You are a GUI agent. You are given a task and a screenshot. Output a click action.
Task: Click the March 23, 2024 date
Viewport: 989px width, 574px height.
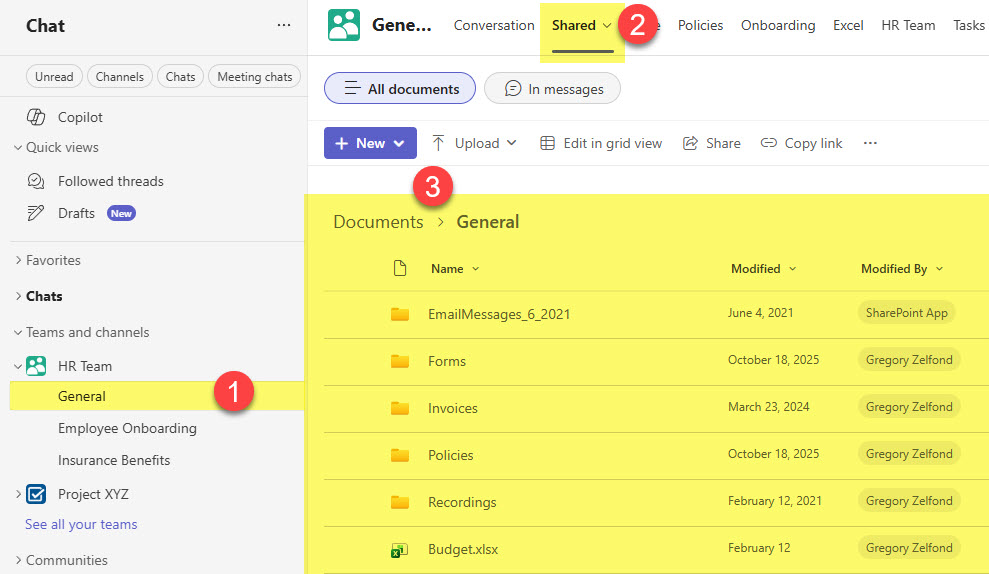(x=768, y=407)
